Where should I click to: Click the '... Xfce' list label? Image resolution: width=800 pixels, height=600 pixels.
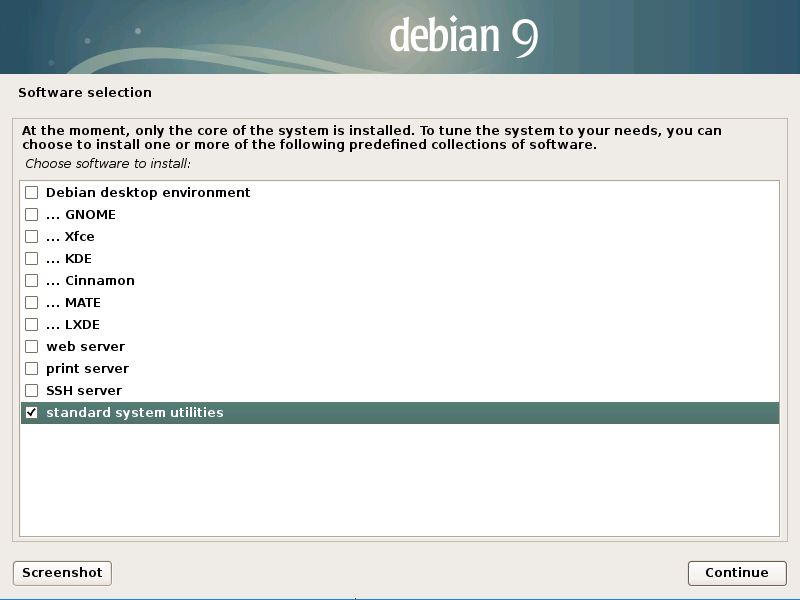(x=70, y=236)
